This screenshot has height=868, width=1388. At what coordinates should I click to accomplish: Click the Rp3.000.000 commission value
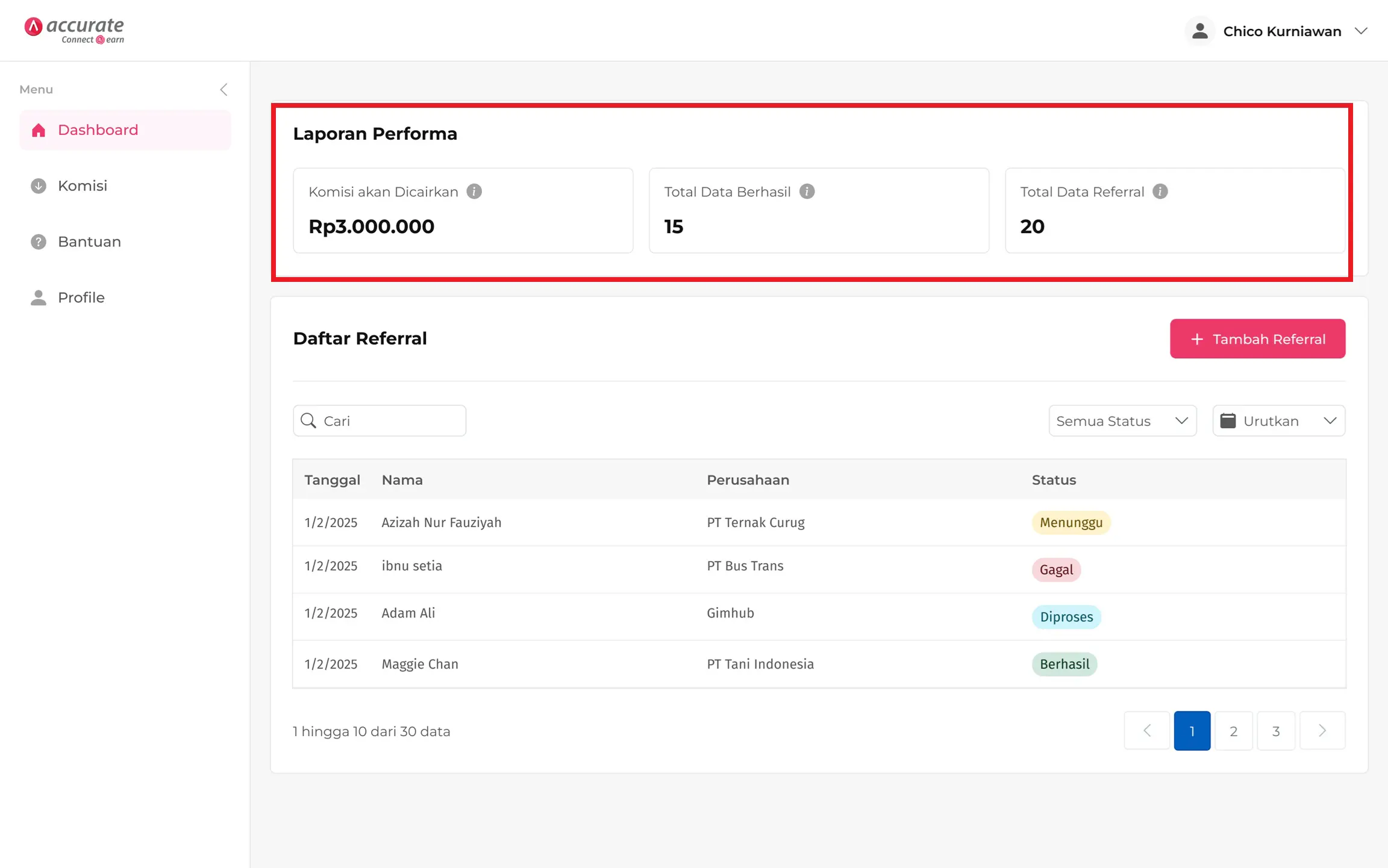[371, 227]
